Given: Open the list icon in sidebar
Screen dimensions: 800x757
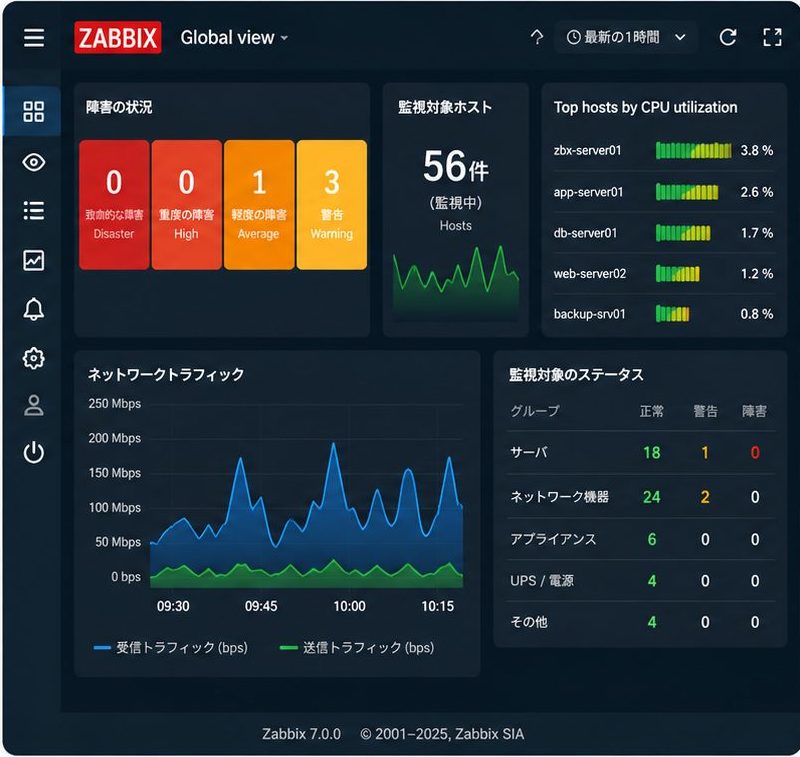Looking at the screenshot, I should [x=34, y=210].
